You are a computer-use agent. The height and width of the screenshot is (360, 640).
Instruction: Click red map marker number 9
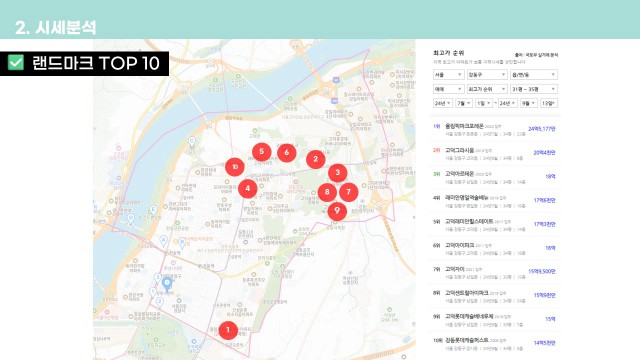[x=337, y=211]
